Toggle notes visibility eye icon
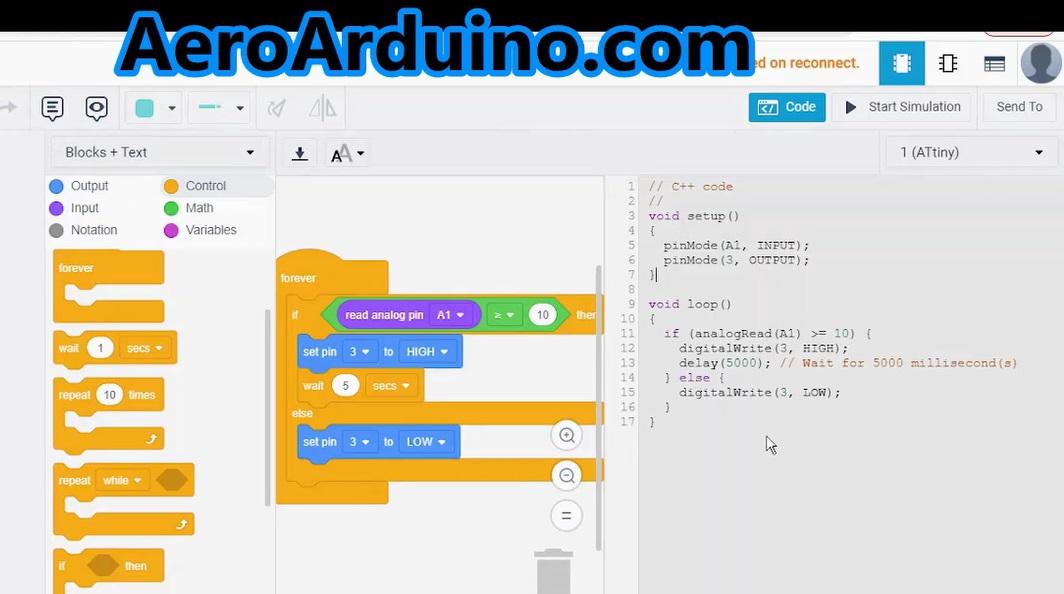Image resolution: width=1064 pixels, height=594 pixels. (96, 108)
